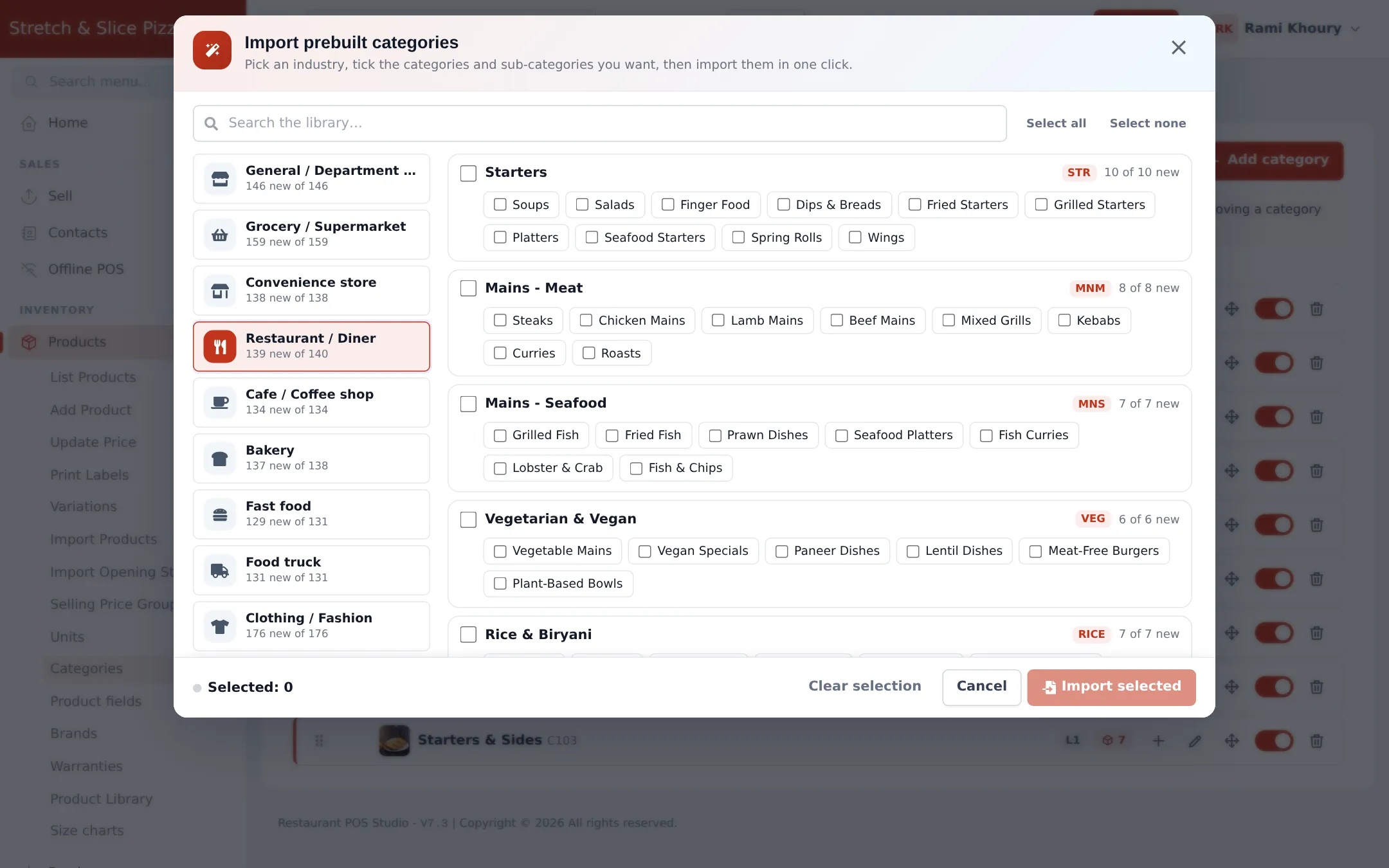
Task: Open Brands in sidebar
Action: [x=74, y=734]
